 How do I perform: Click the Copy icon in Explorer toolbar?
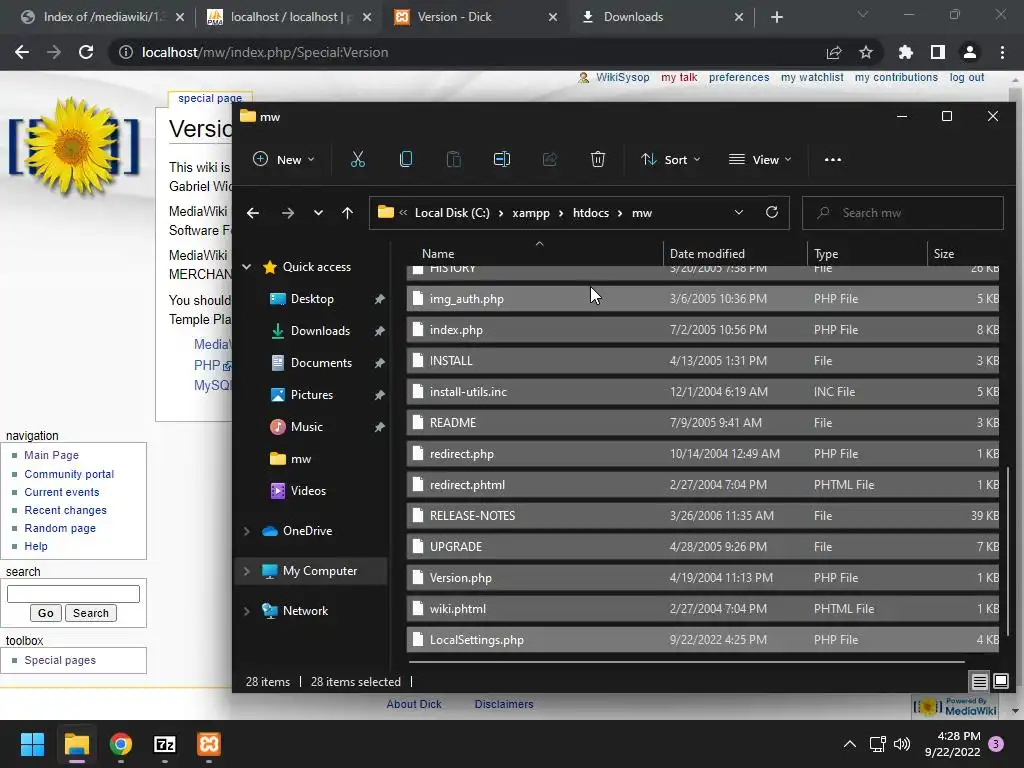point(406,159)
